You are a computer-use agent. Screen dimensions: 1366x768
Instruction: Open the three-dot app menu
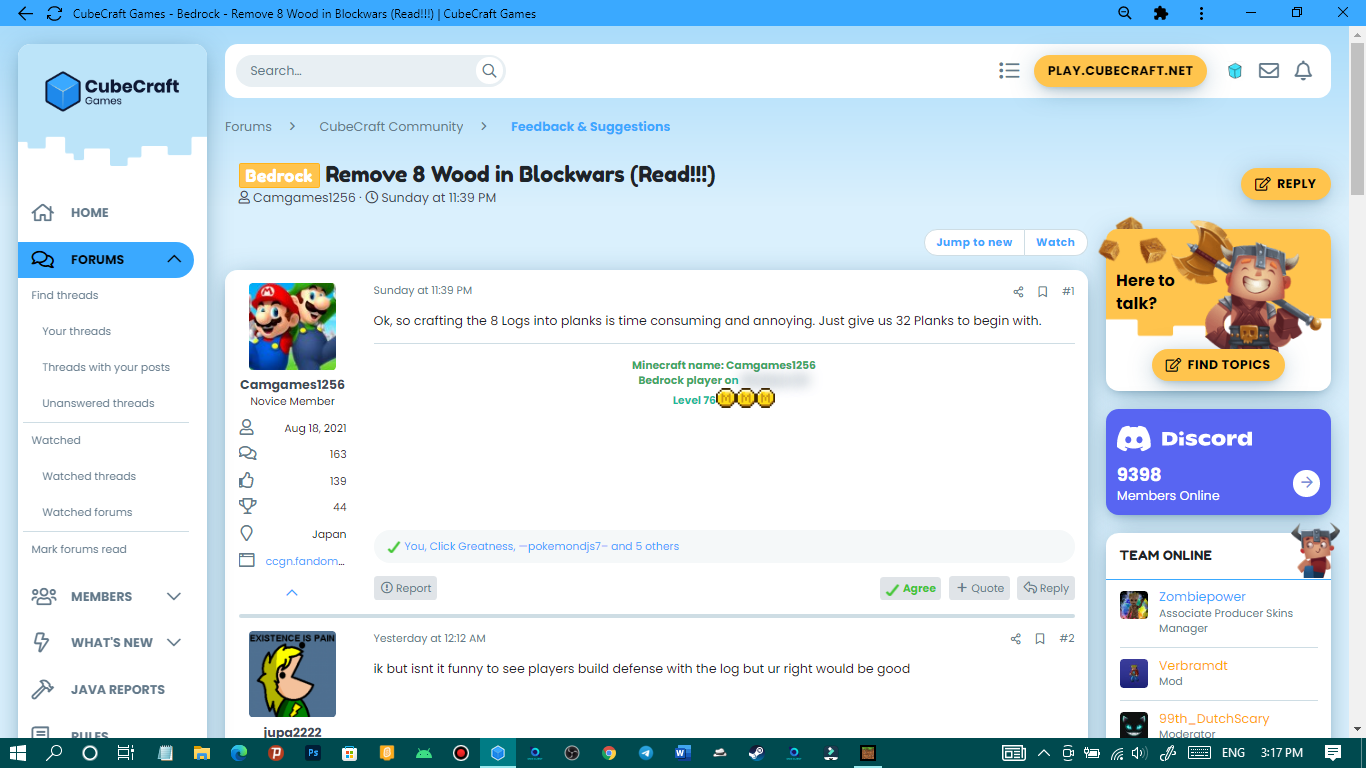(1201, 13)
